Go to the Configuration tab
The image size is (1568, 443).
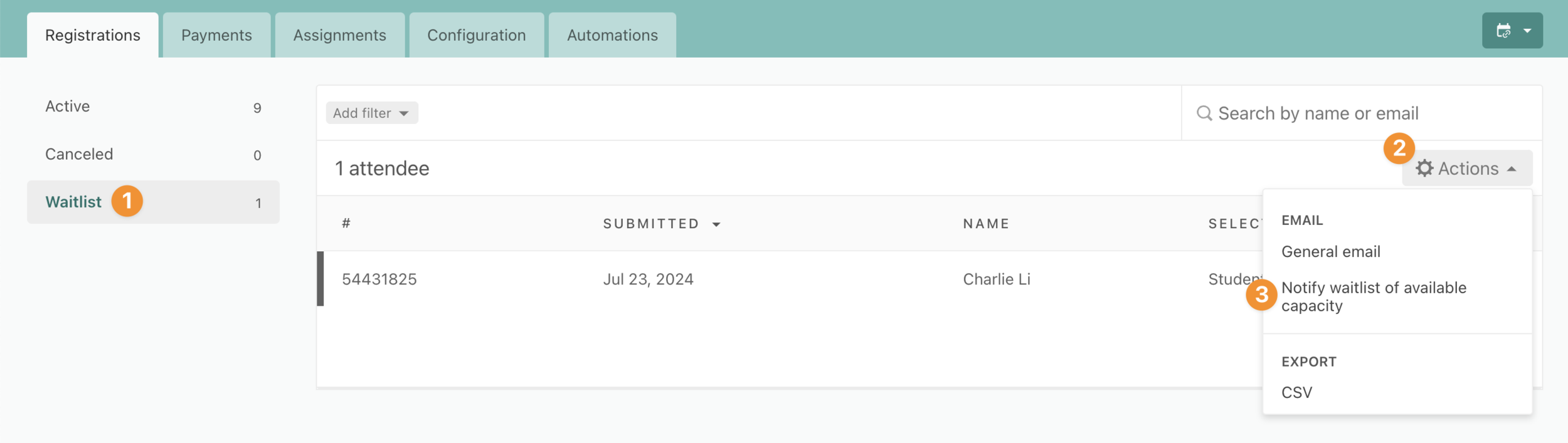click(x=477, y=35)
